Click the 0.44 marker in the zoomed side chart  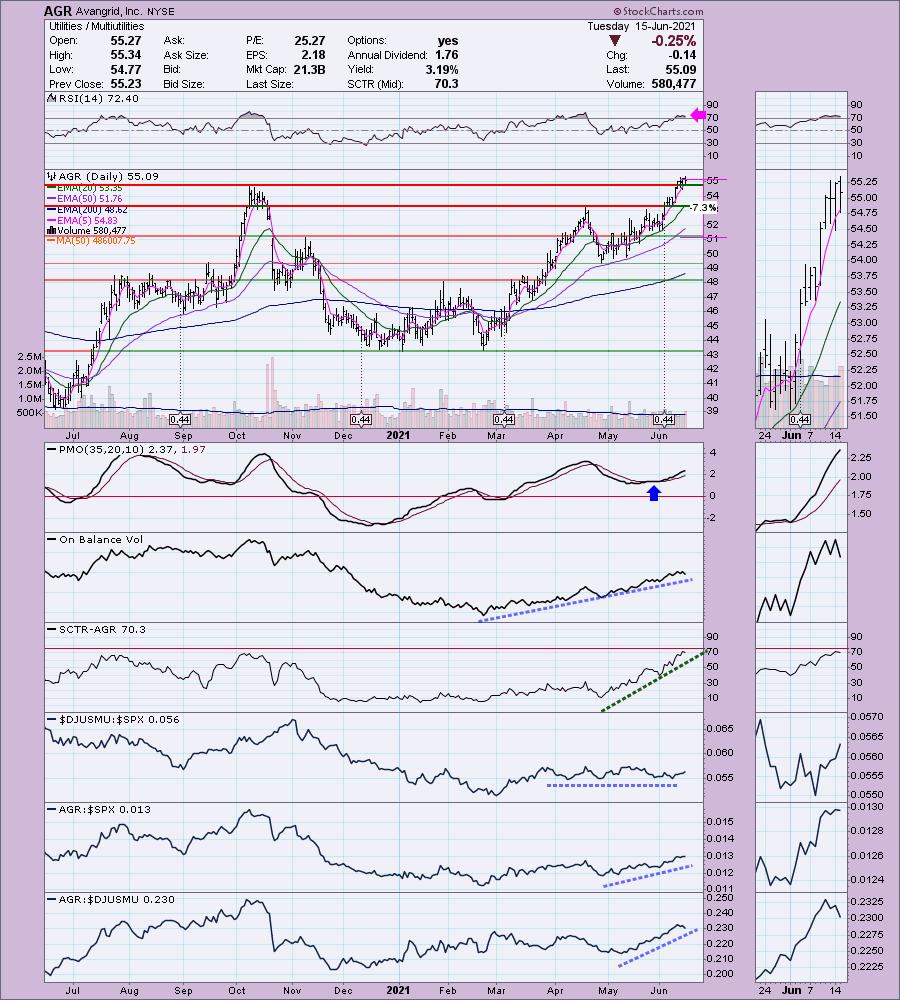799,419
